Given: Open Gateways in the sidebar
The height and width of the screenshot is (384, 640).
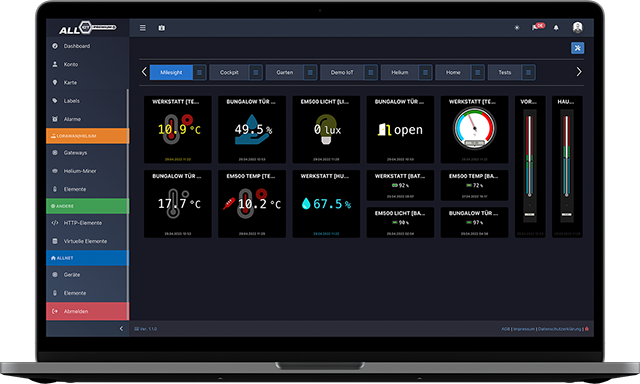Looking at the screenshot, I should [x=87, y=153].
